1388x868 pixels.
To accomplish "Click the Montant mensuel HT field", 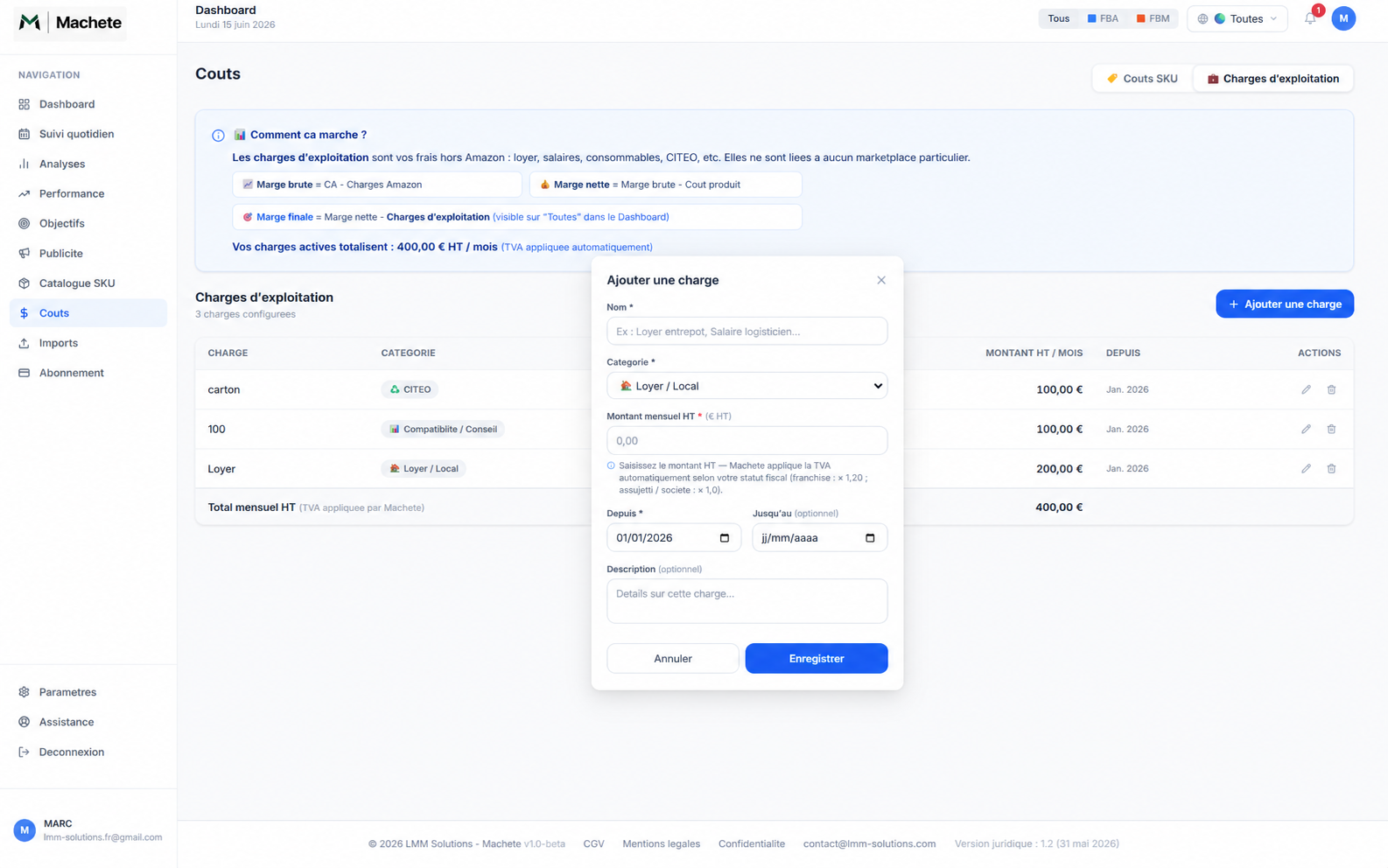I will pos(747,441).
